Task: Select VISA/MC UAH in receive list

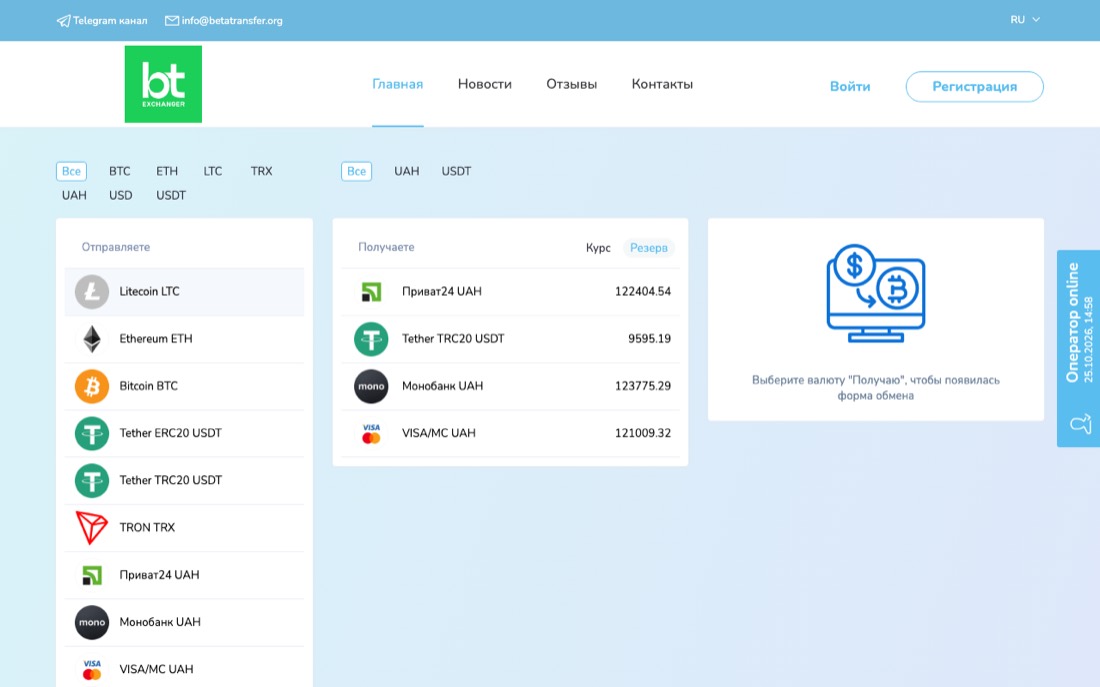Action: 510,433
